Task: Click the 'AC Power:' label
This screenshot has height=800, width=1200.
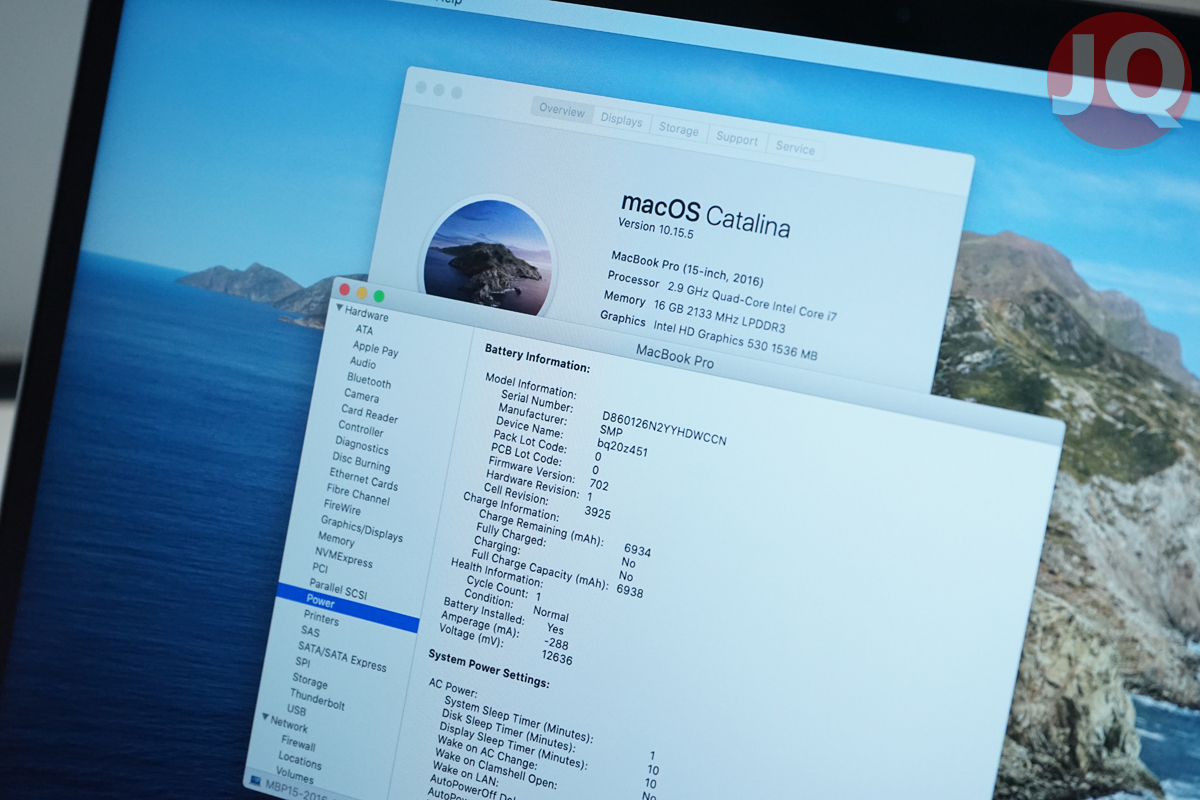Action: [x=453, y=688]
